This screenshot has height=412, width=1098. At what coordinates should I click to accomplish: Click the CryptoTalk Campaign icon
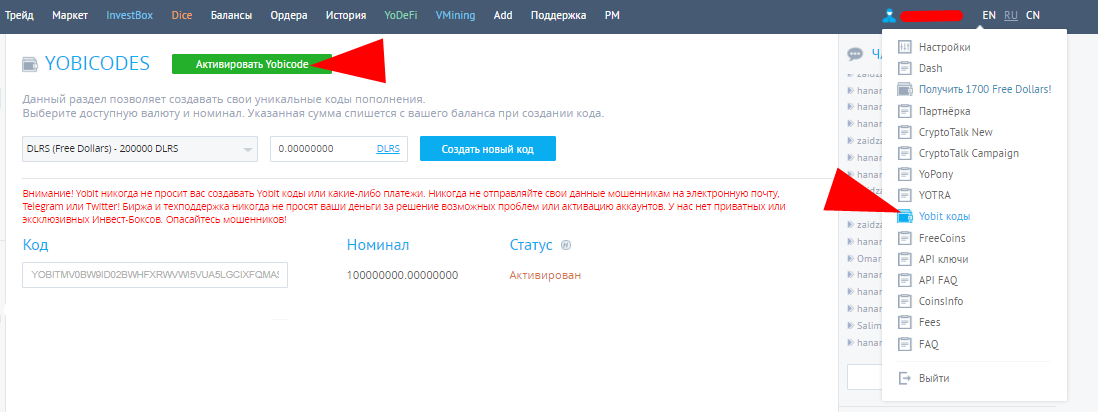point(905,153)
